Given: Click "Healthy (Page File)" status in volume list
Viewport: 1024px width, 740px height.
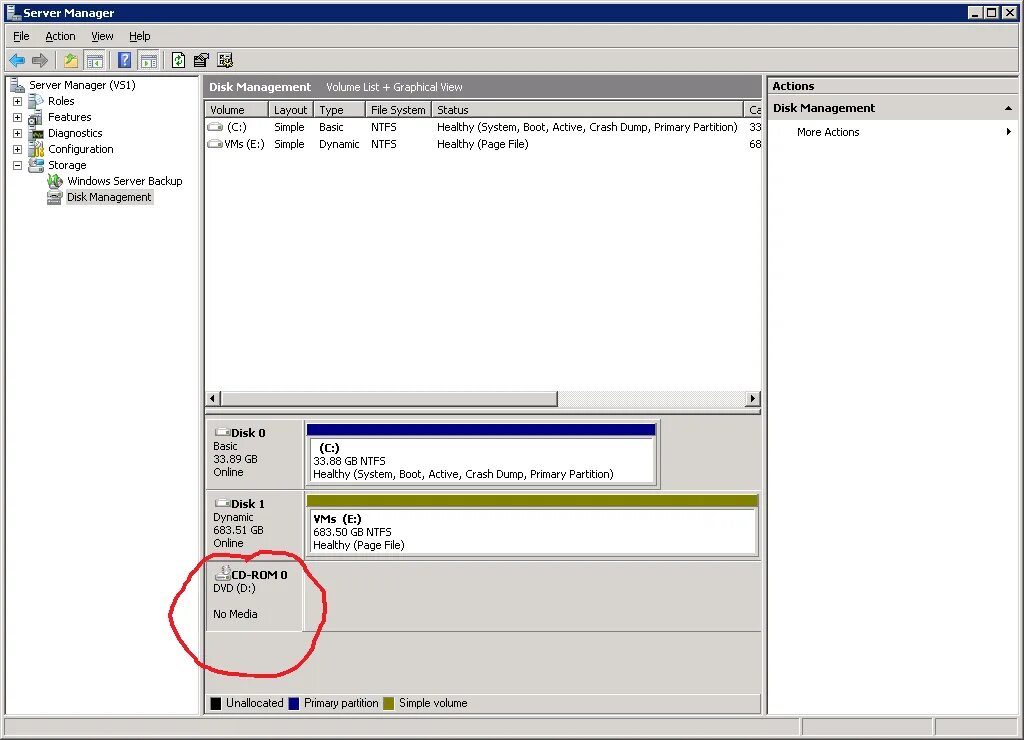Looking at the screenshot, I should [483, 144].
